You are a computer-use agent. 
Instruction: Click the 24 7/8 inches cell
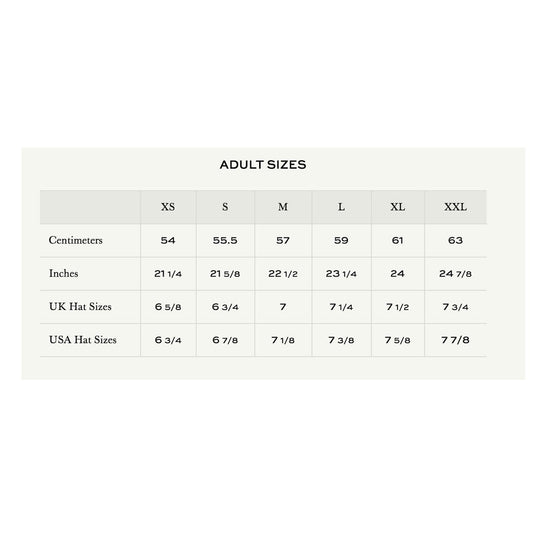[x=456, y=274]
